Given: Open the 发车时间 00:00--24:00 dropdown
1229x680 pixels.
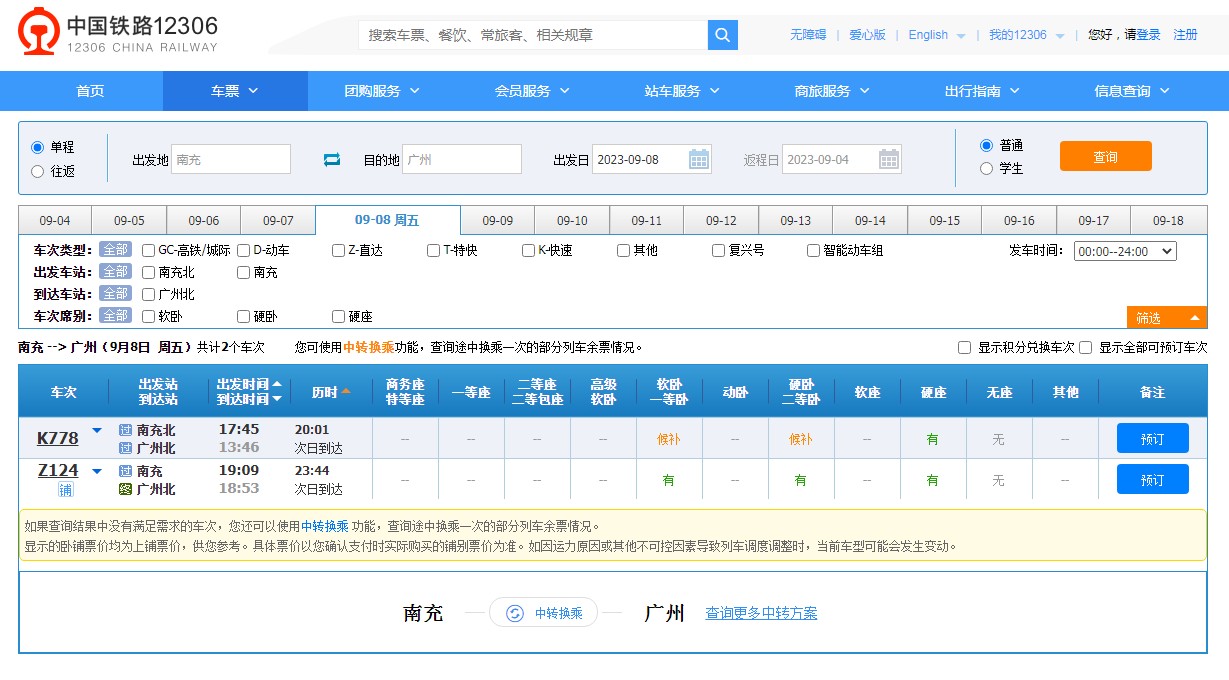Looking at the screenshot, I should pyautogui.click(x=1125, y=251).
